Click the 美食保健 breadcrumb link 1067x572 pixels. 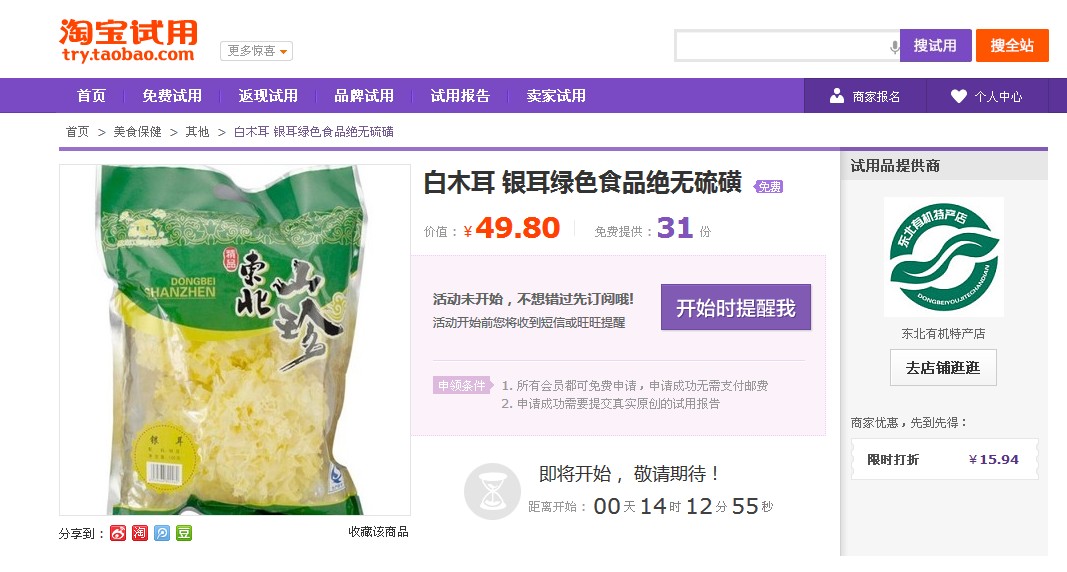(x=137, y=131)
